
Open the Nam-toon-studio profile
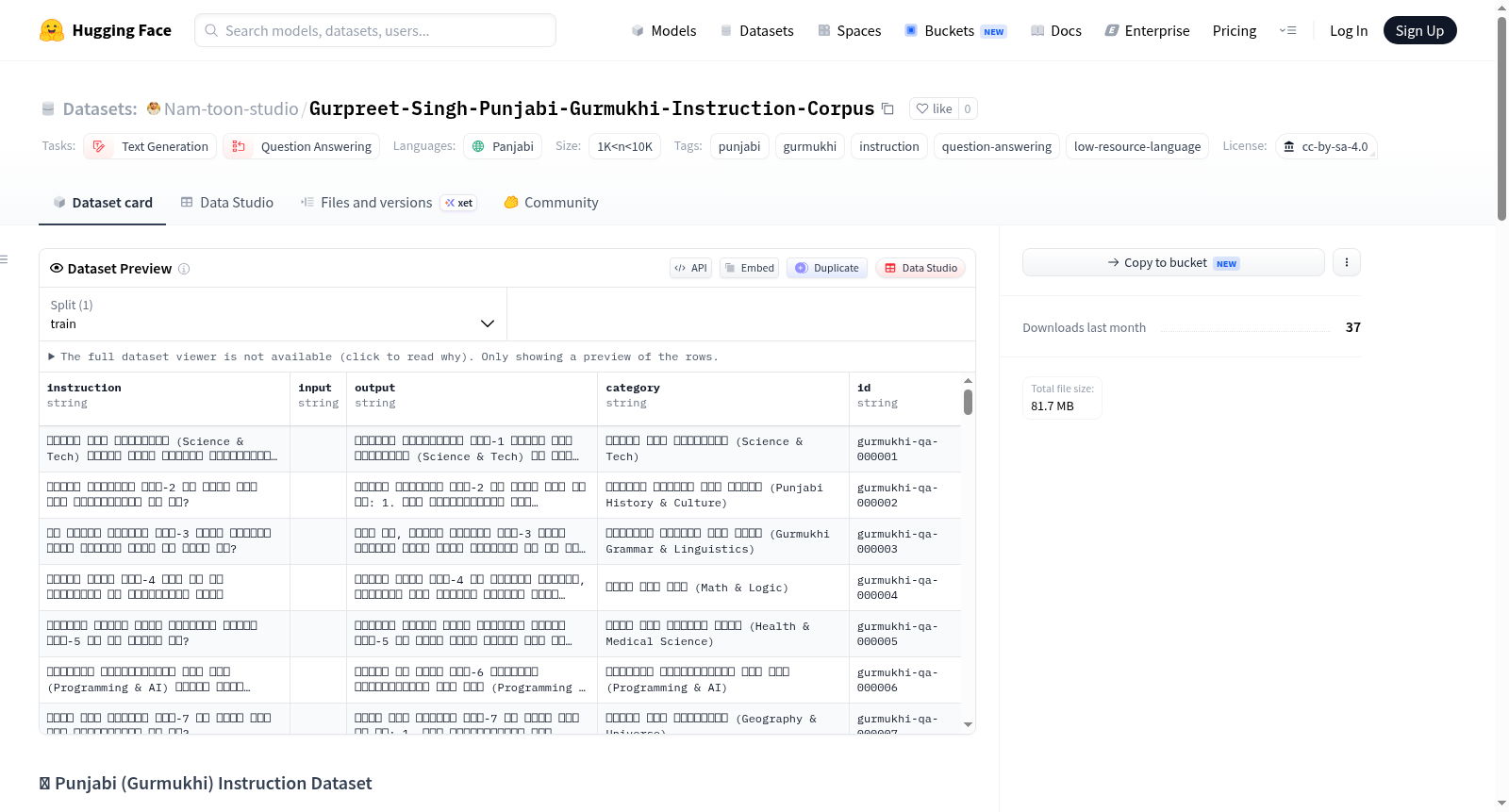(231, 108)
